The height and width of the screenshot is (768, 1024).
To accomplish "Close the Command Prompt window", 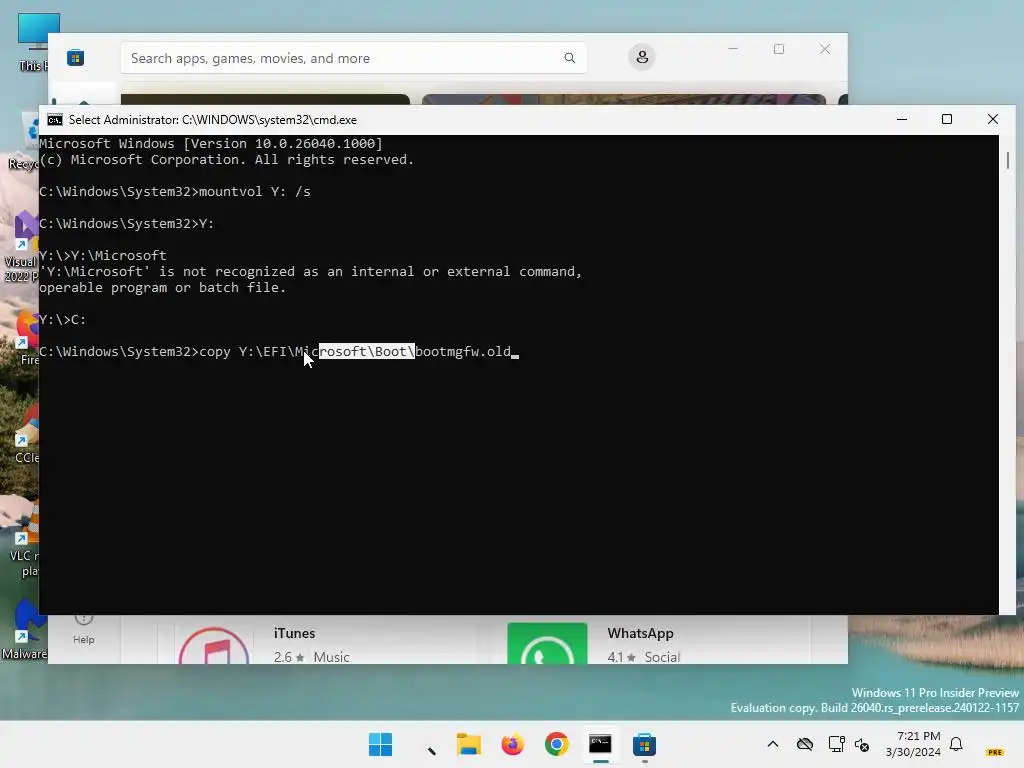I will pyautogui.click(x=993, y=120).
